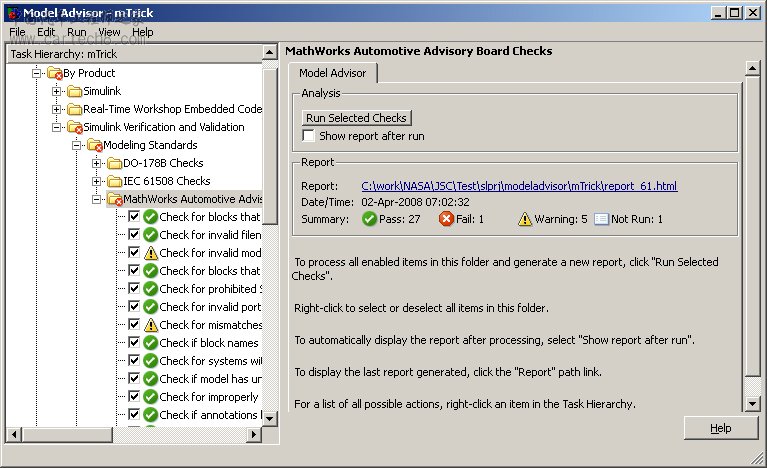
Task: Click the Simulink Verification and Validation folder icon
Action: click(x=74, y=127)
